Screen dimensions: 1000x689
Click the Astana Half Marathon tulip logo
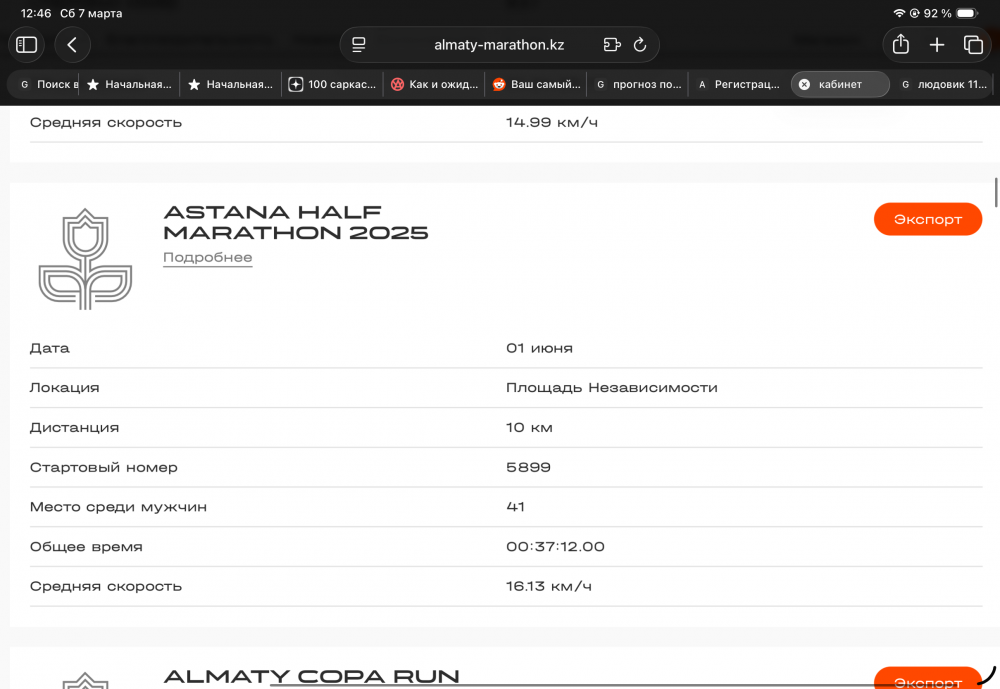[x=85, y=259]
